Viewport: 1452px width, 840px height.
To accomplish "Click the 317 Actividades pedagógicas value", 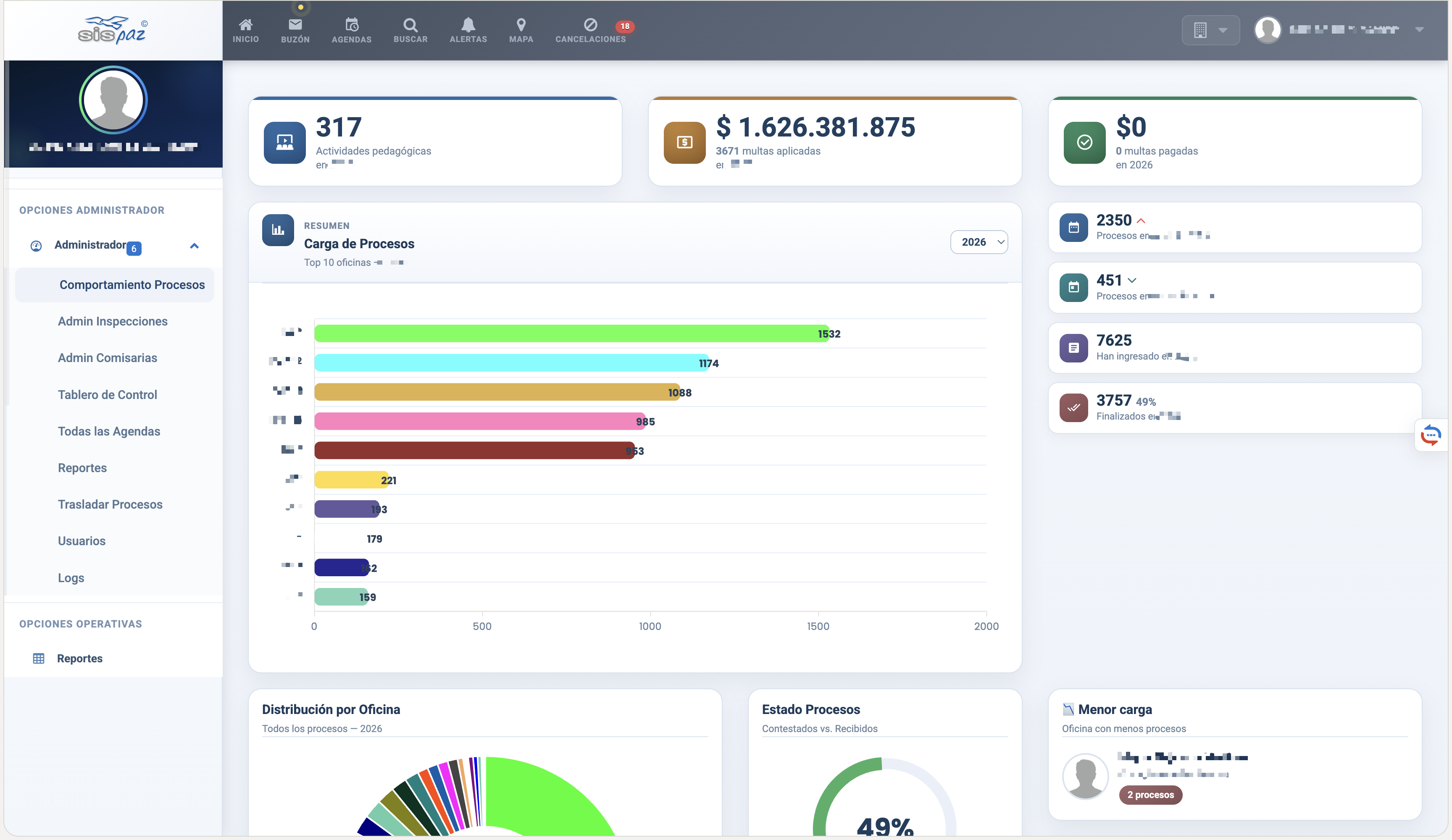I will (x=339, y=127).
